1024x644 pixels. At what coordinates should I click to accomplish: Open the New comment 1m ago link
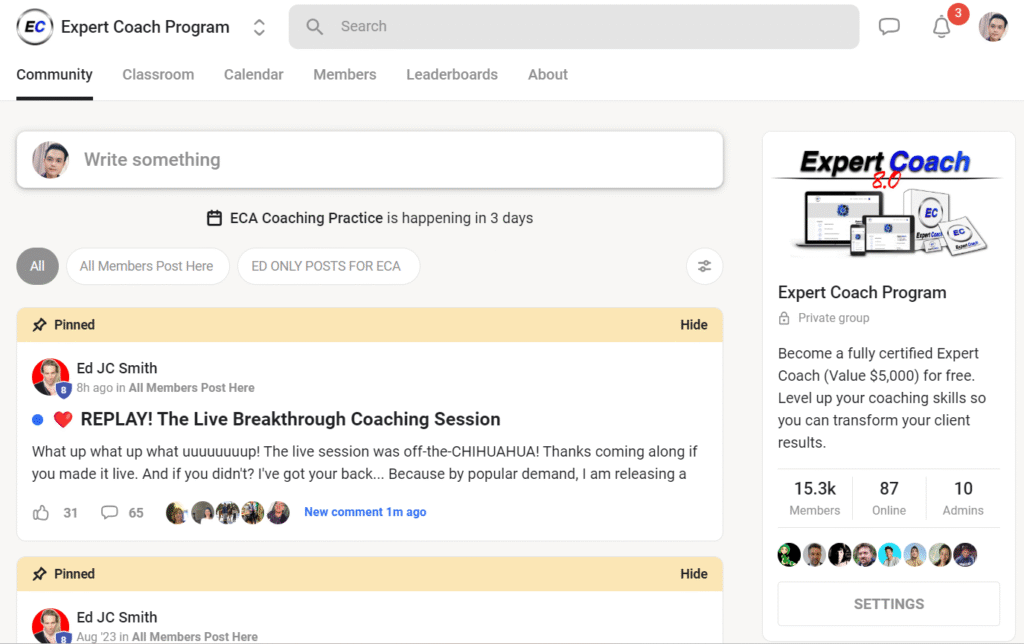[365, 512]
